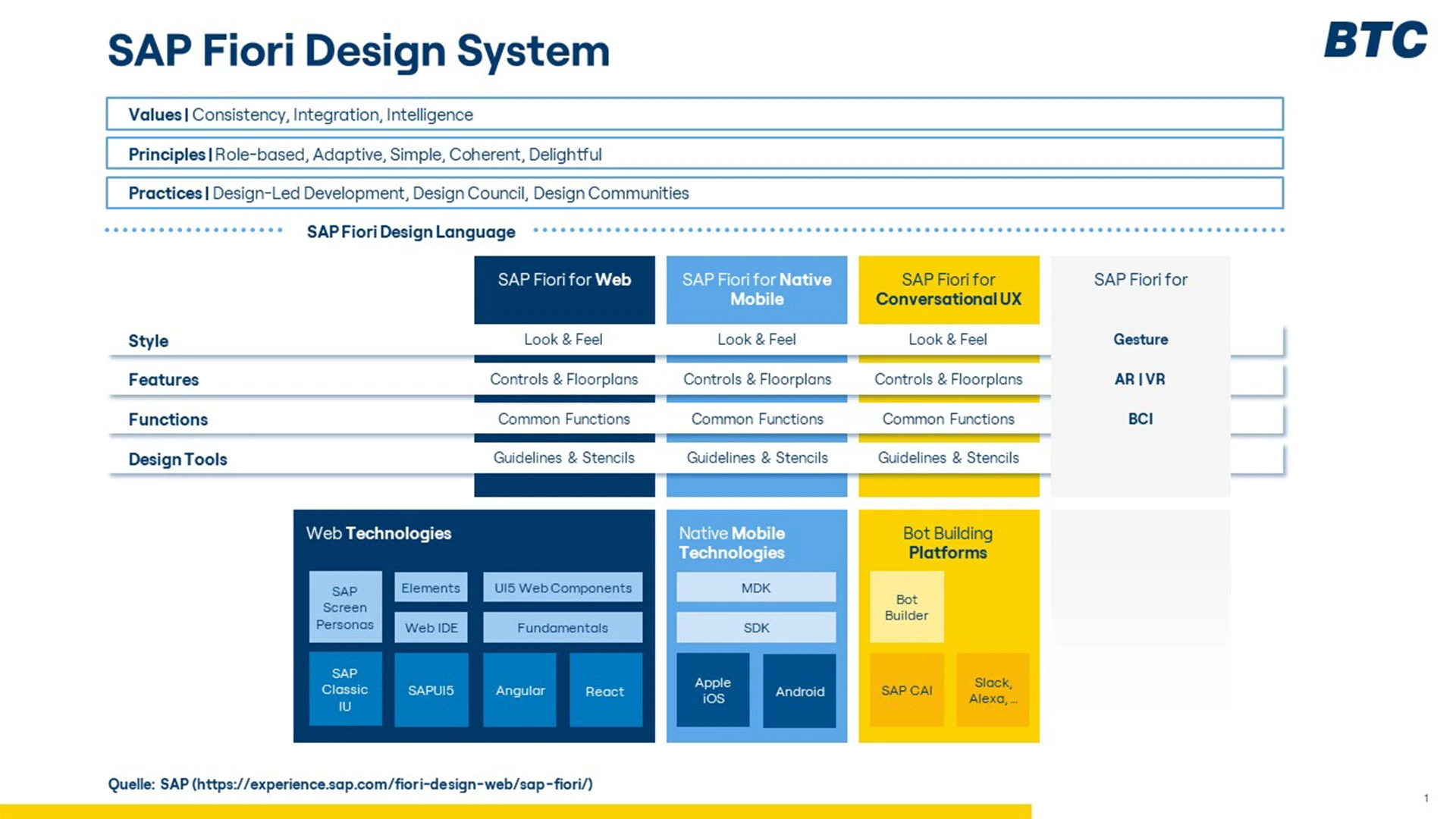Click Look & Feel under Web
1456x819 pixels.
tap(563, 339)
